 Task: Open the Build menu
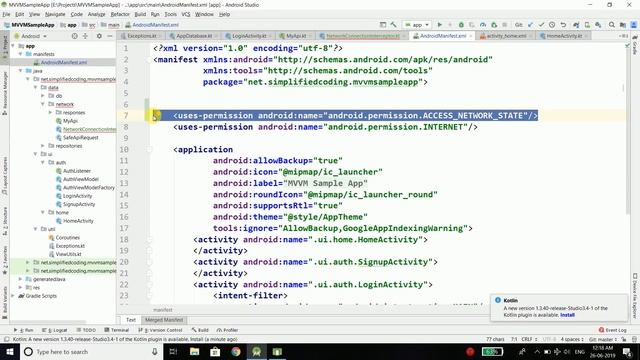140,14
